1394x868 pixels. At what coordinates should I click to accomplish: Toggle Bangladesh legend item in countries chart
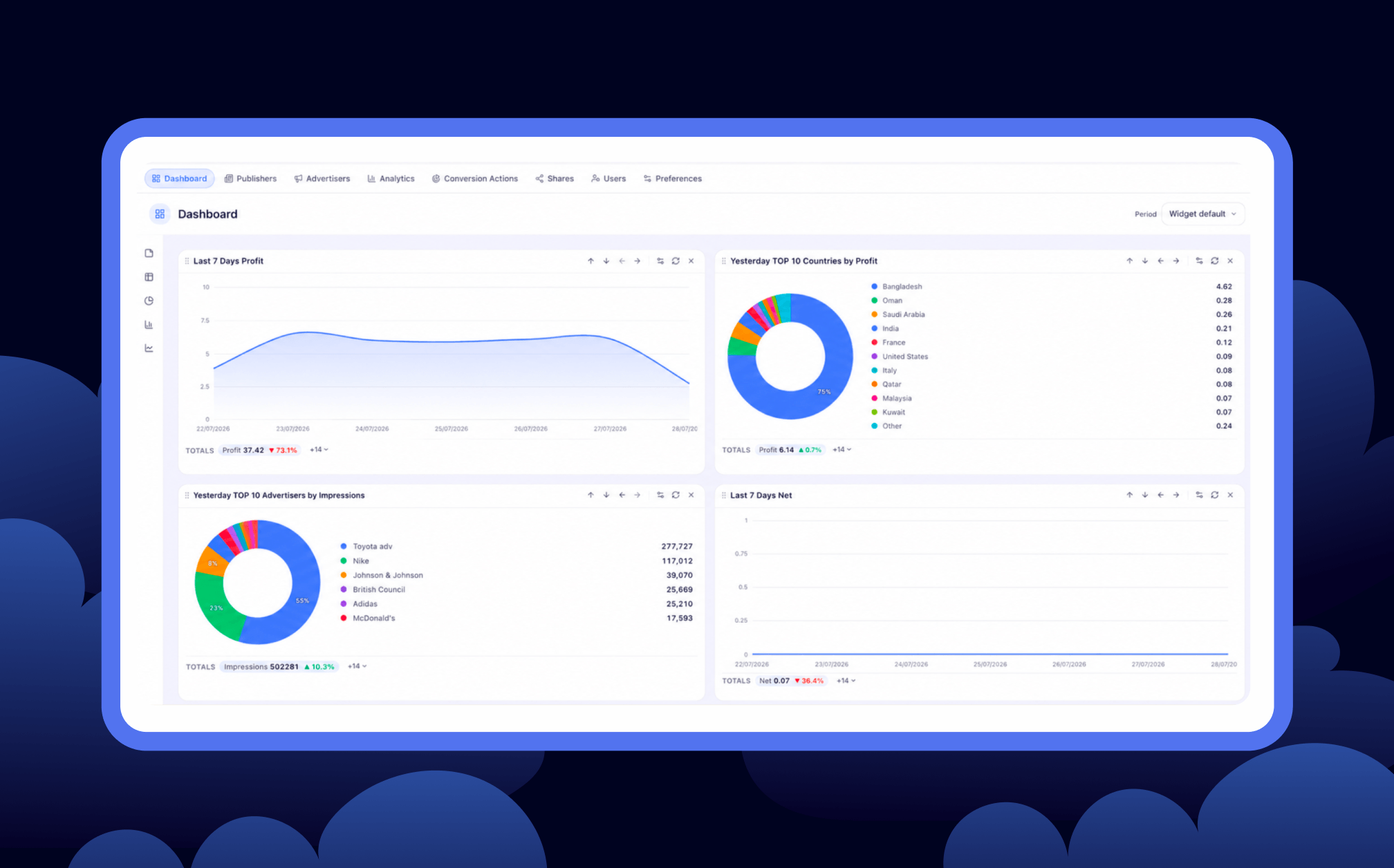tap(897, 286)
